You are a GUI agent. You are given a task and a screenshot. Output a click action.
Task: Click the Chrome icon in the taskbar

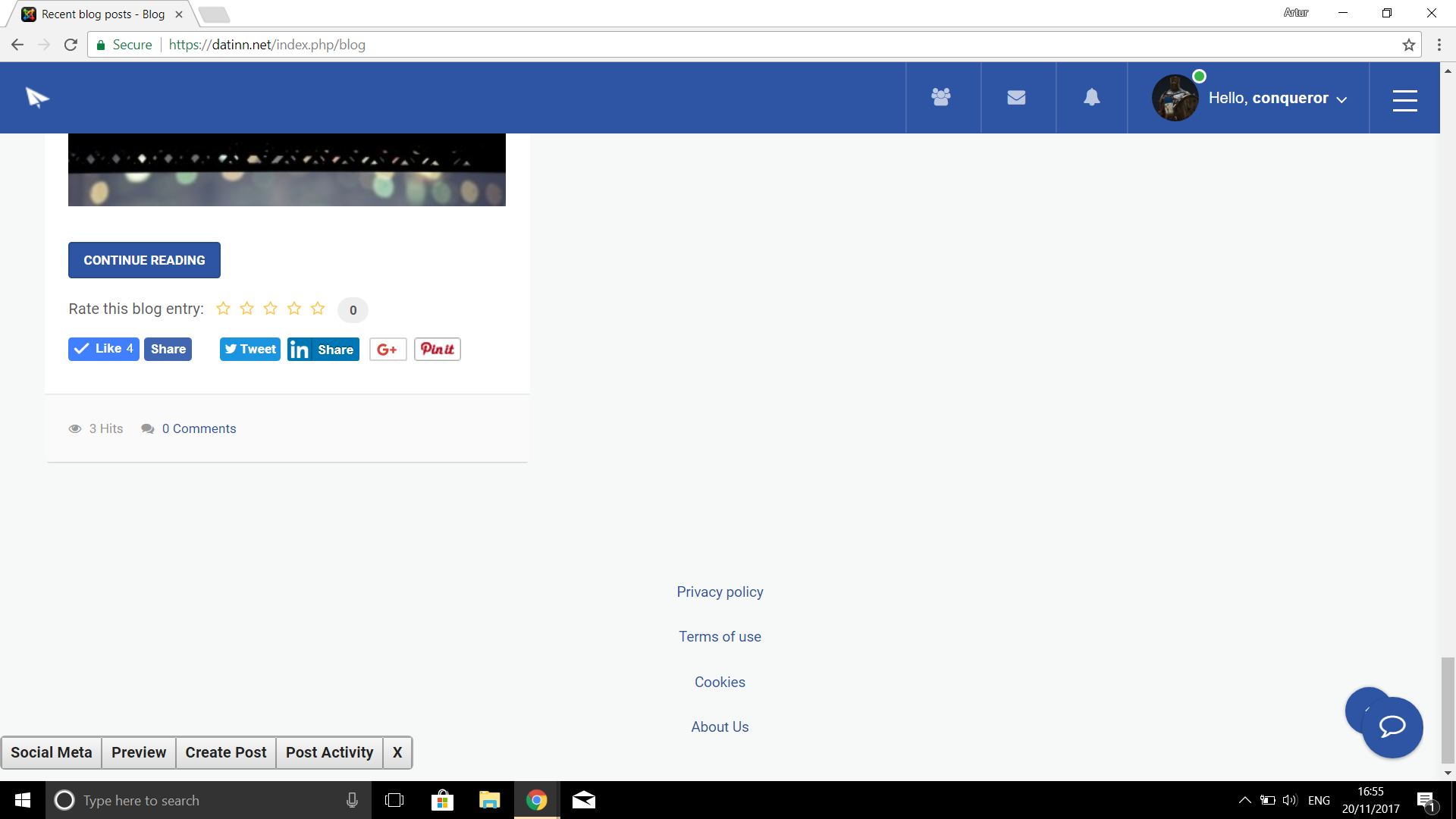tap(537, 800)
